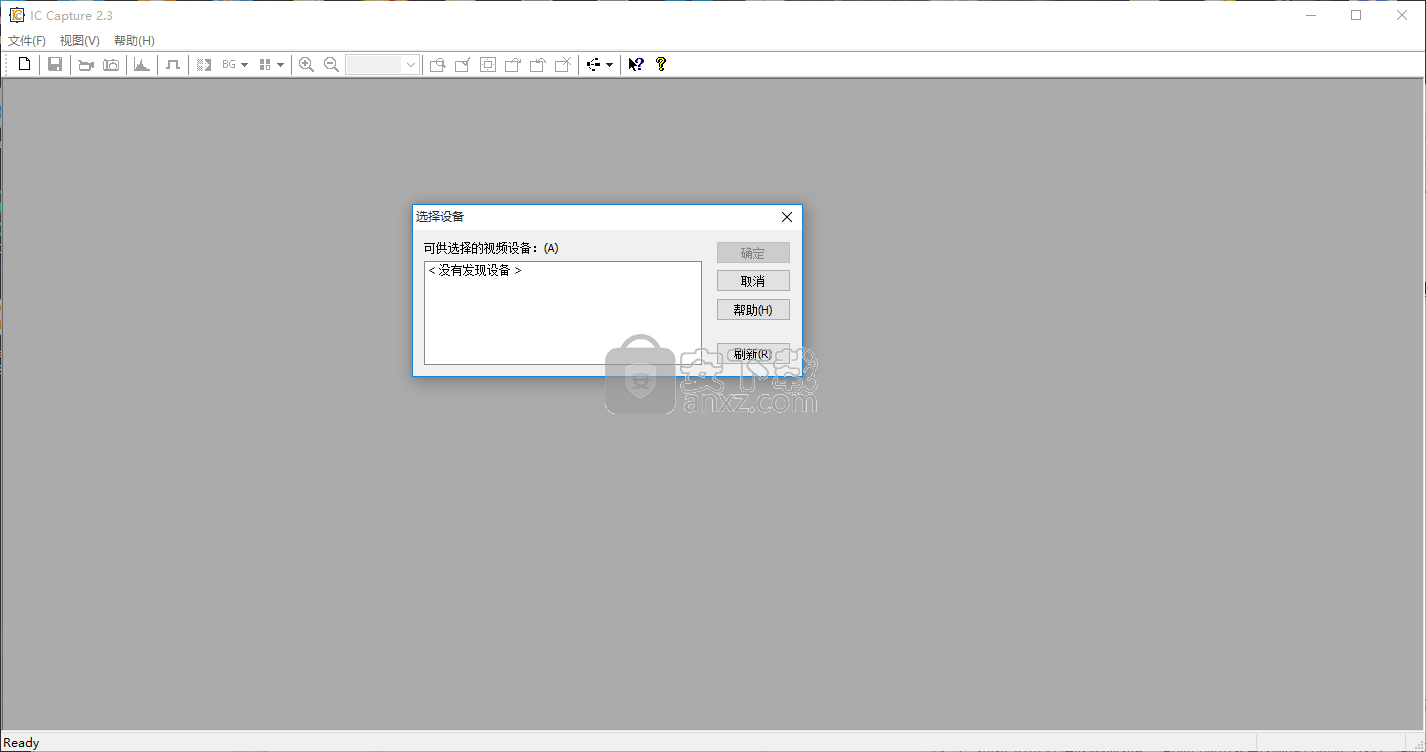Click the checkered pattern toolbar icon
Screen dimensions: 1426x752
[x=204, y=64]
